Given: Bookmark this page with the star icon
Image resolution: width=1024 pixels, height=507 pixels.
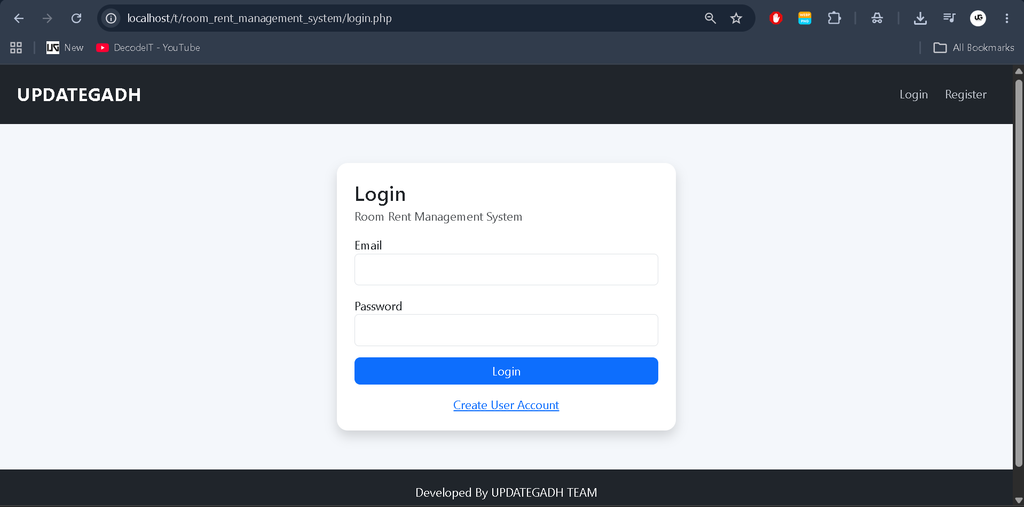Looking at the screenshot, I should coord(736,18).
